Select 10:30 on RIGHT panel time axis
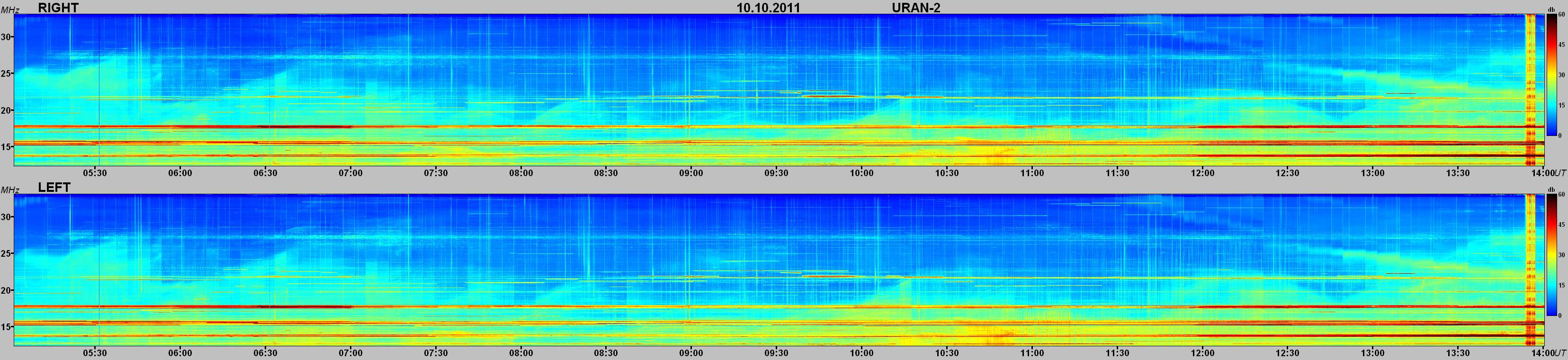1568x360 pixels. coord(947,173)
